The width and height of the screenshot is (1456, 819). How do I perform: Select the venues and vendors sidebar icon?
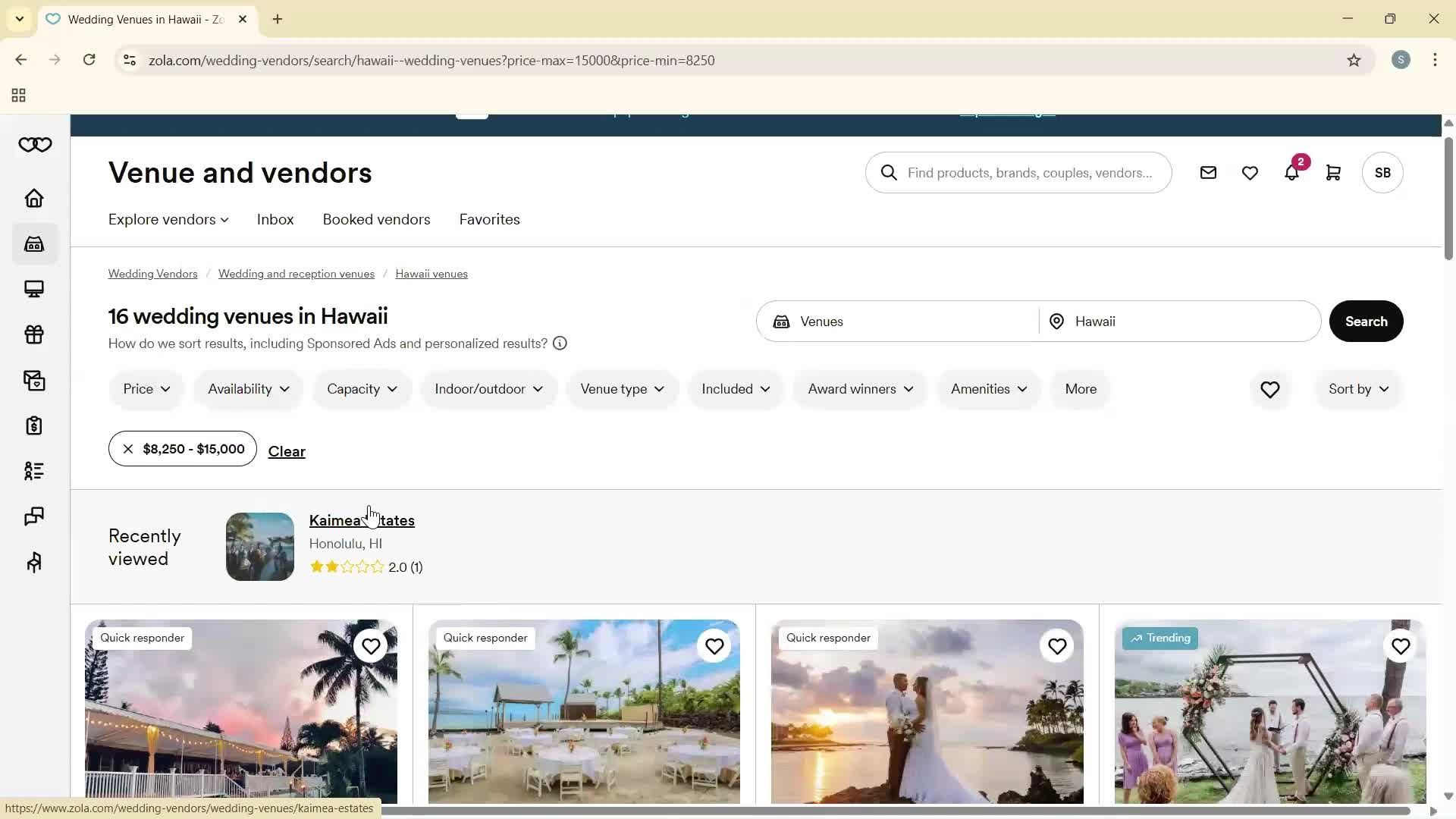[33, 243]
